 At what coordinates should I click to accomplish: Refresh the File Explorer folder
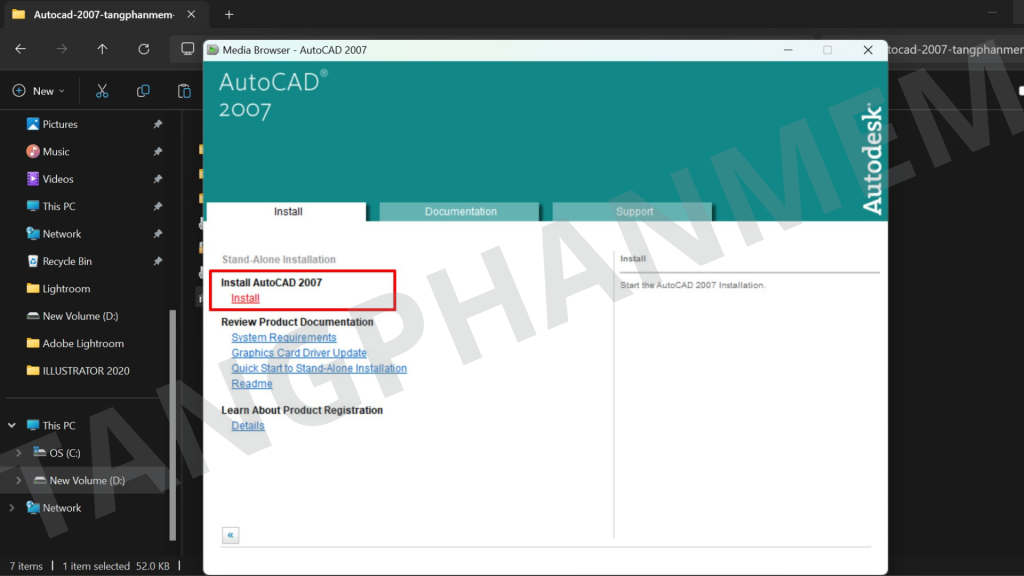point(144,49)
